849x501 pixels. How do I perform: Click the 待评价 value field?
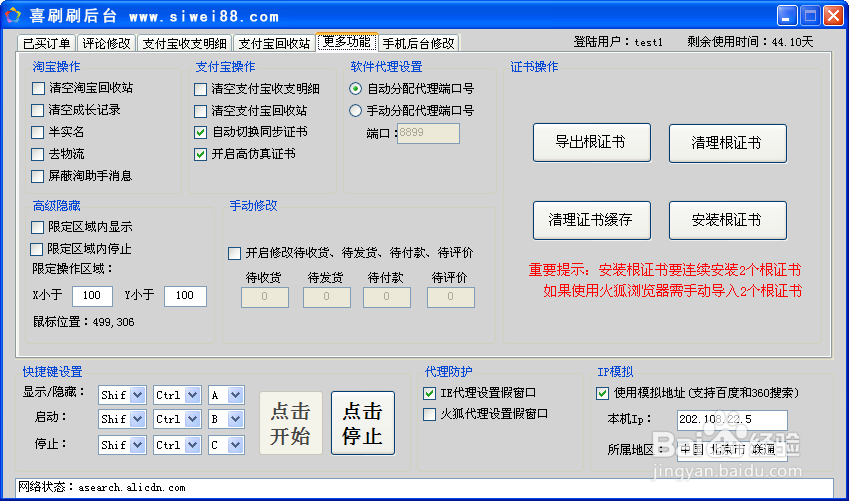coord(450,297)
